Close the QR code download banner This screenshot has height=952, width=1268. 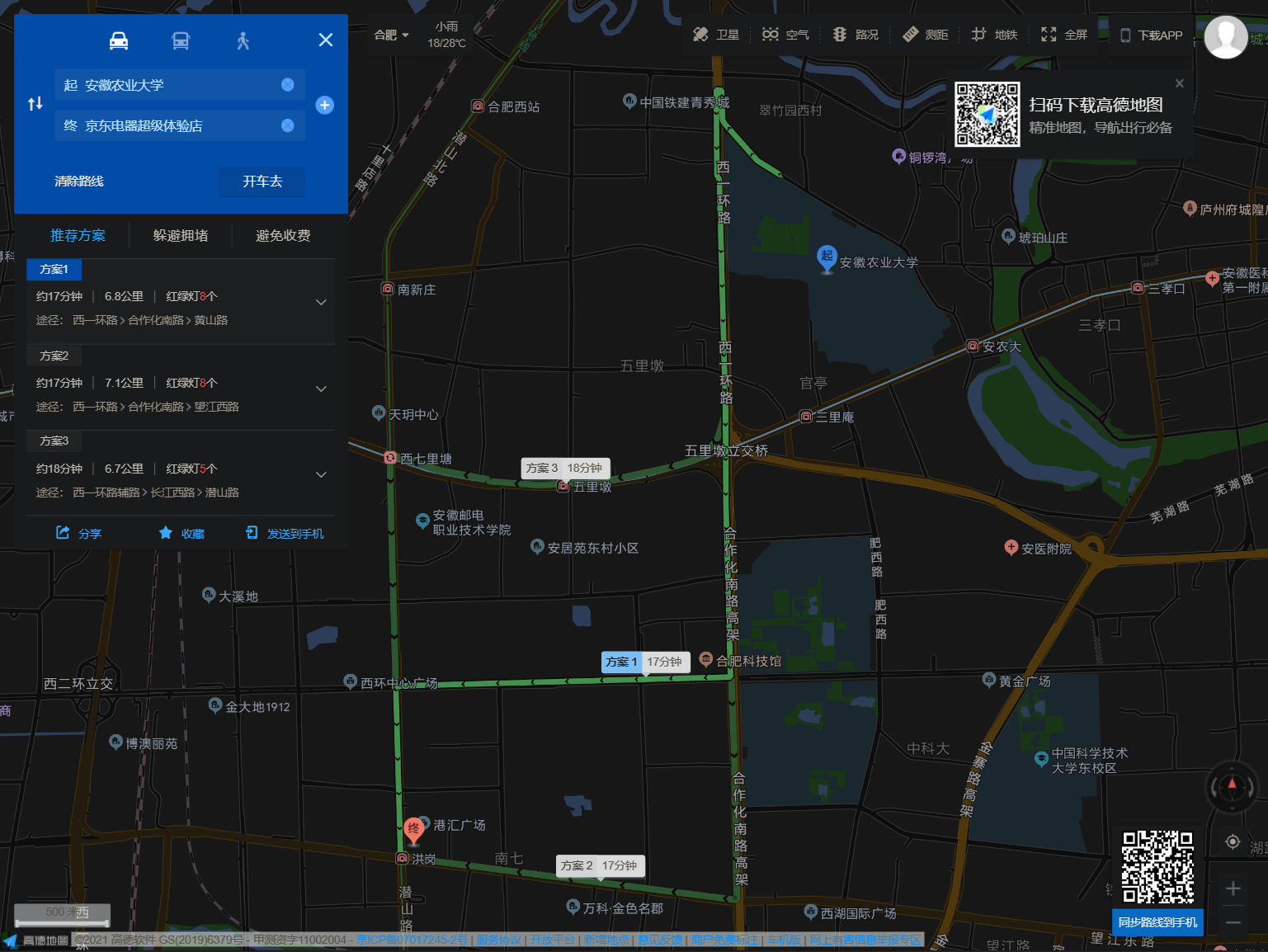1180,83
